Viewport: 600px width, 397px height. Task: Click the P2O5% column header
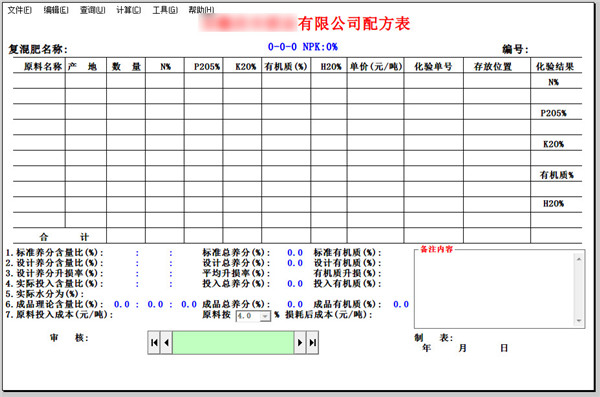tap(207, 67)
